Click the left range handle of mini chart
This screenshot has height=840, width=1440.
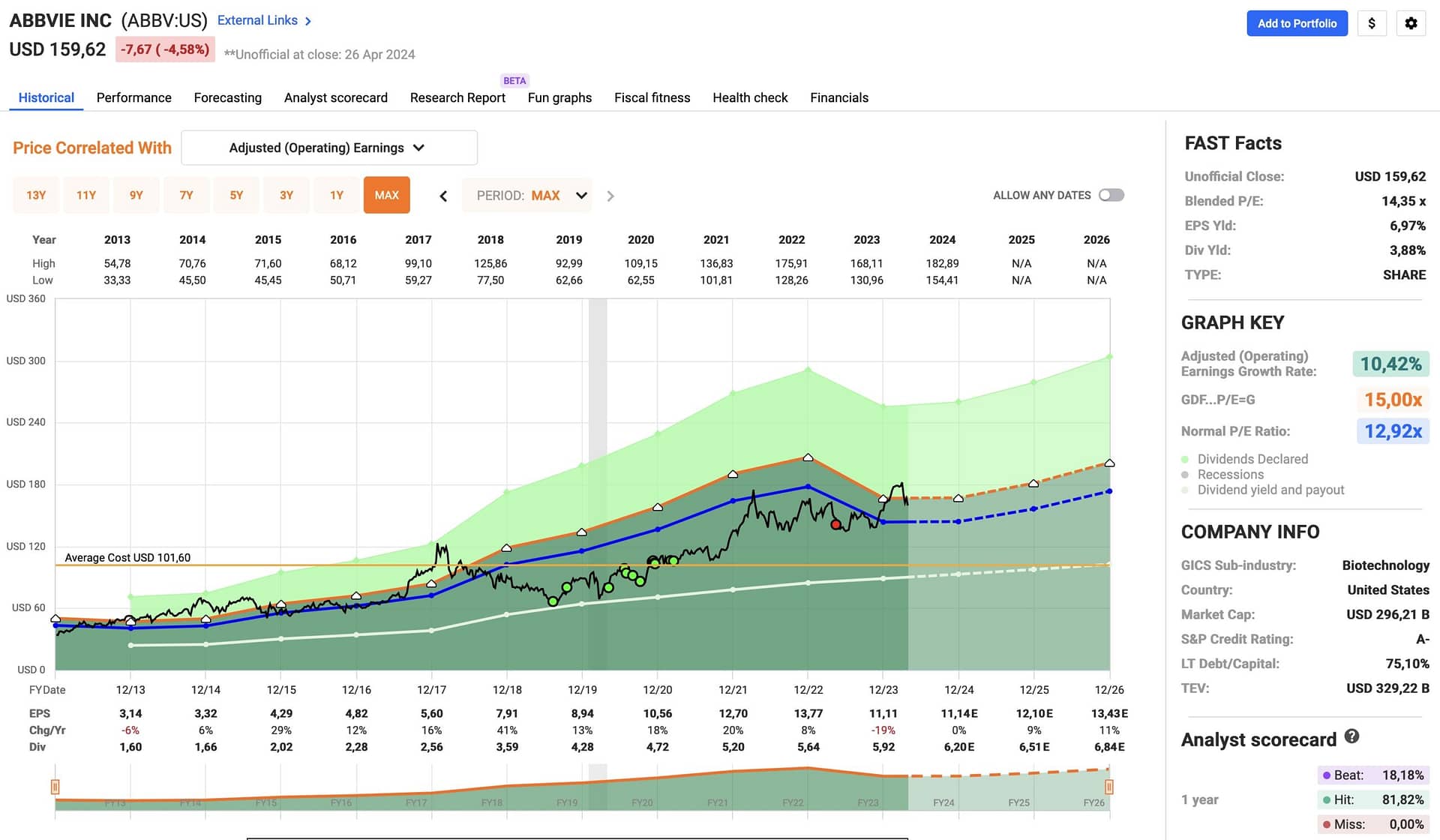[55, 787]
